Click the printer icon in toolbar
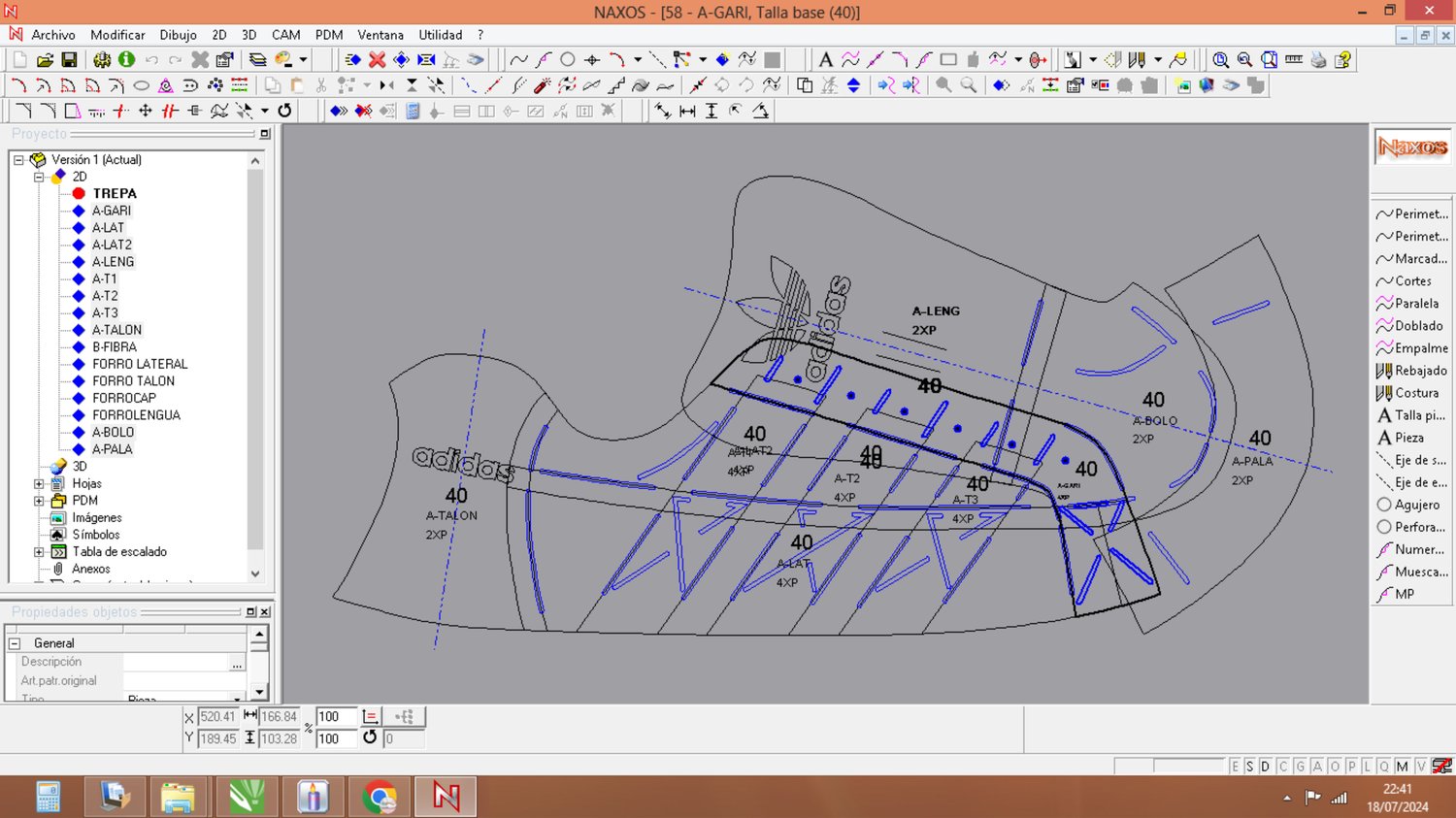The image size is (1456, 818). [x=1318, y=60]
